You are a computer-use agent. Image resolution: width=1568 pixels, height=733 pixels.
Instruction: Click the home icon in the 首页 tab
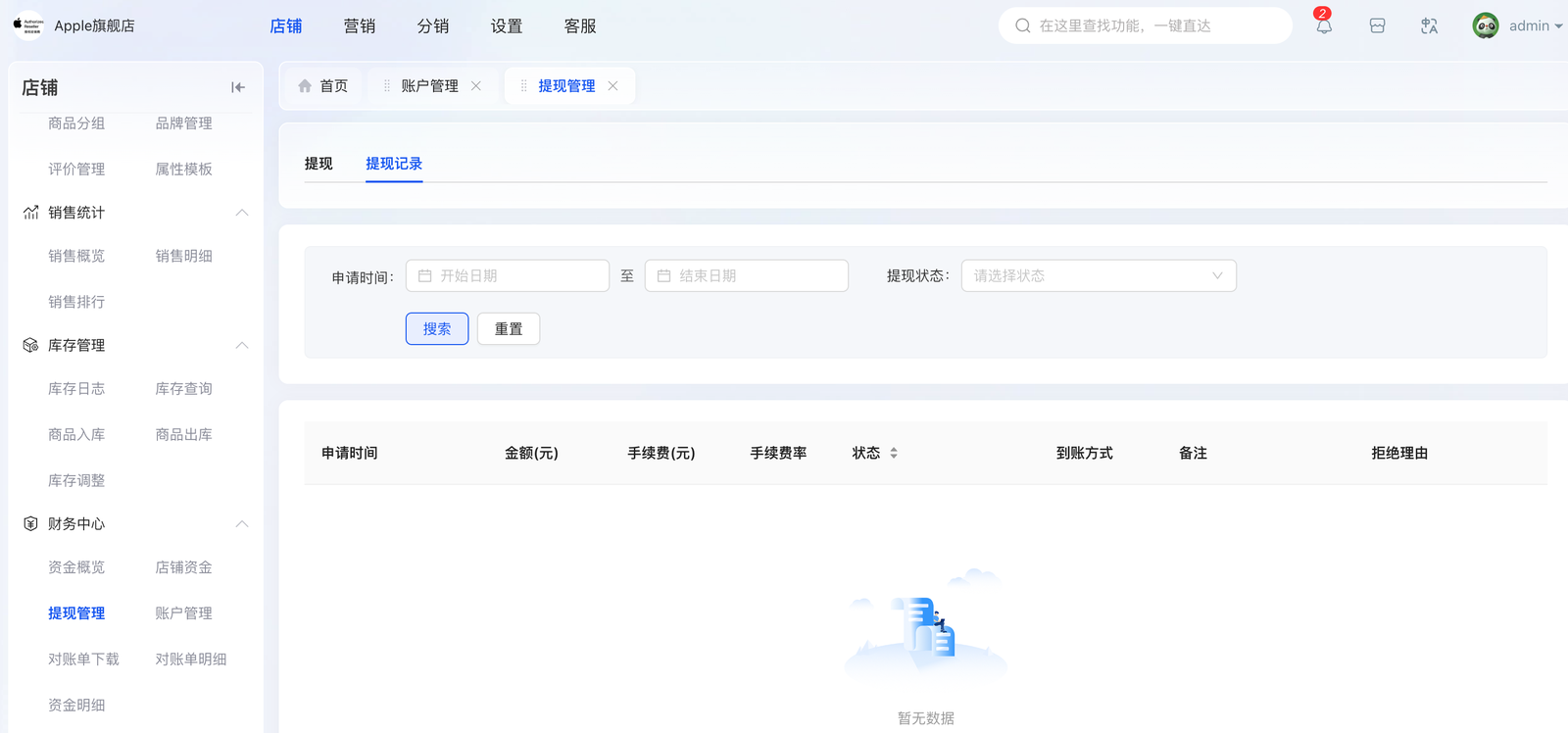pos(305,86)
